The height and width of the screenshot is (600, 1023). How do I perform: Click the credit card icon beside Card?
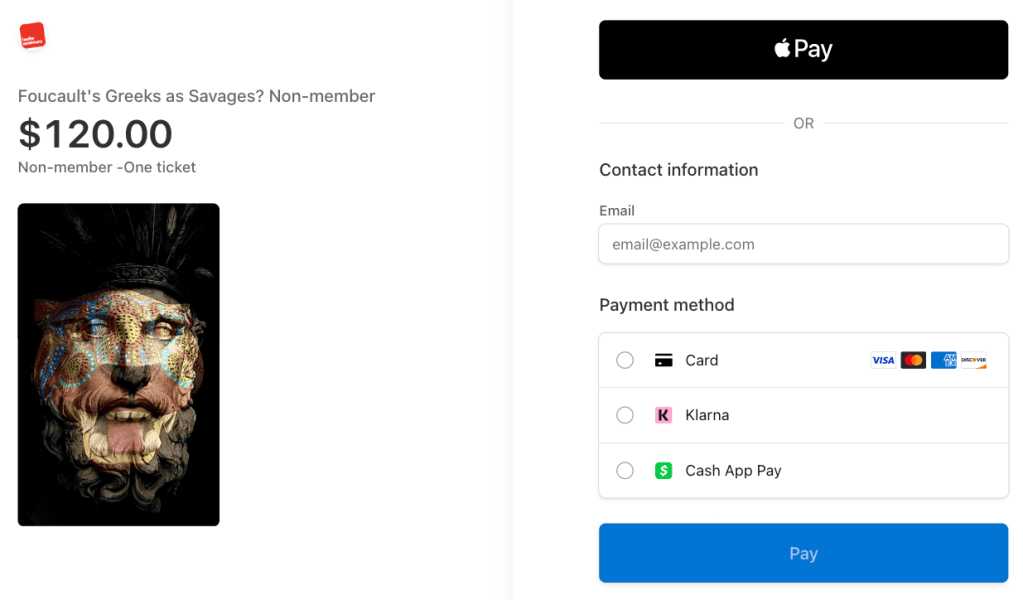click(663, 360)
